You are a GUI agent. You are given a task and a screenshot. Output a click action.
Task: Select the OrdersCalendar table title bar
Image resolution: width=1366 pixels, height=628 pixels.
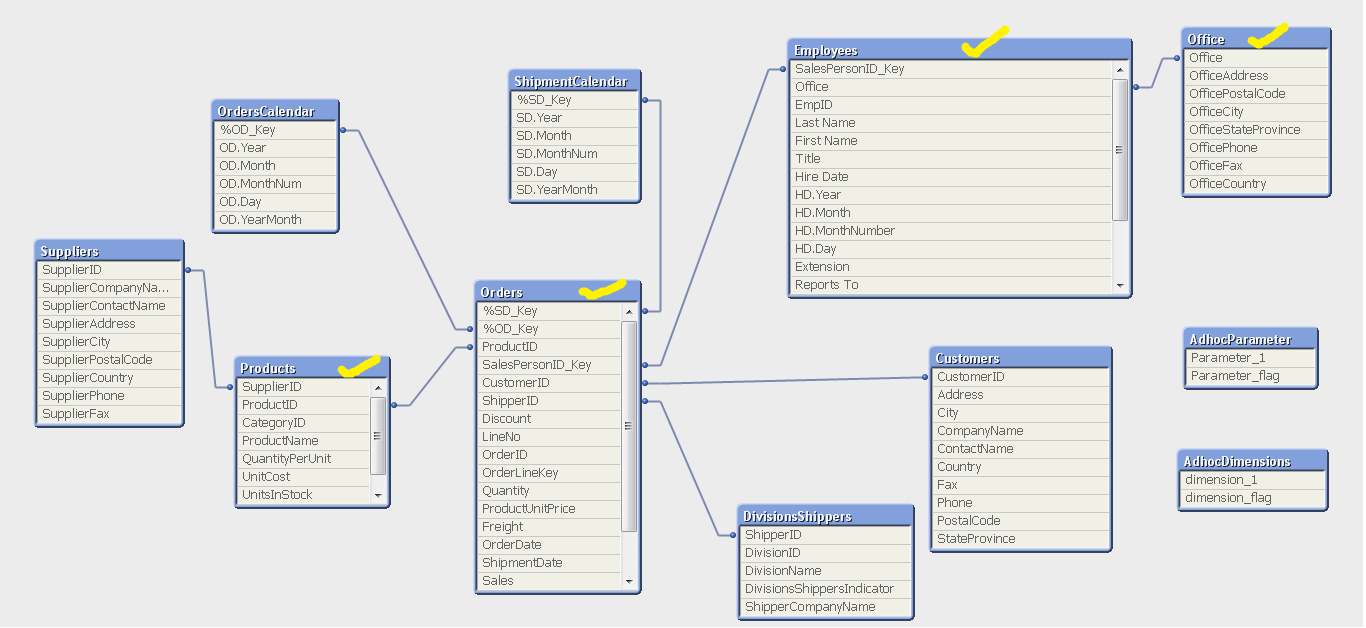click(277, 110)
